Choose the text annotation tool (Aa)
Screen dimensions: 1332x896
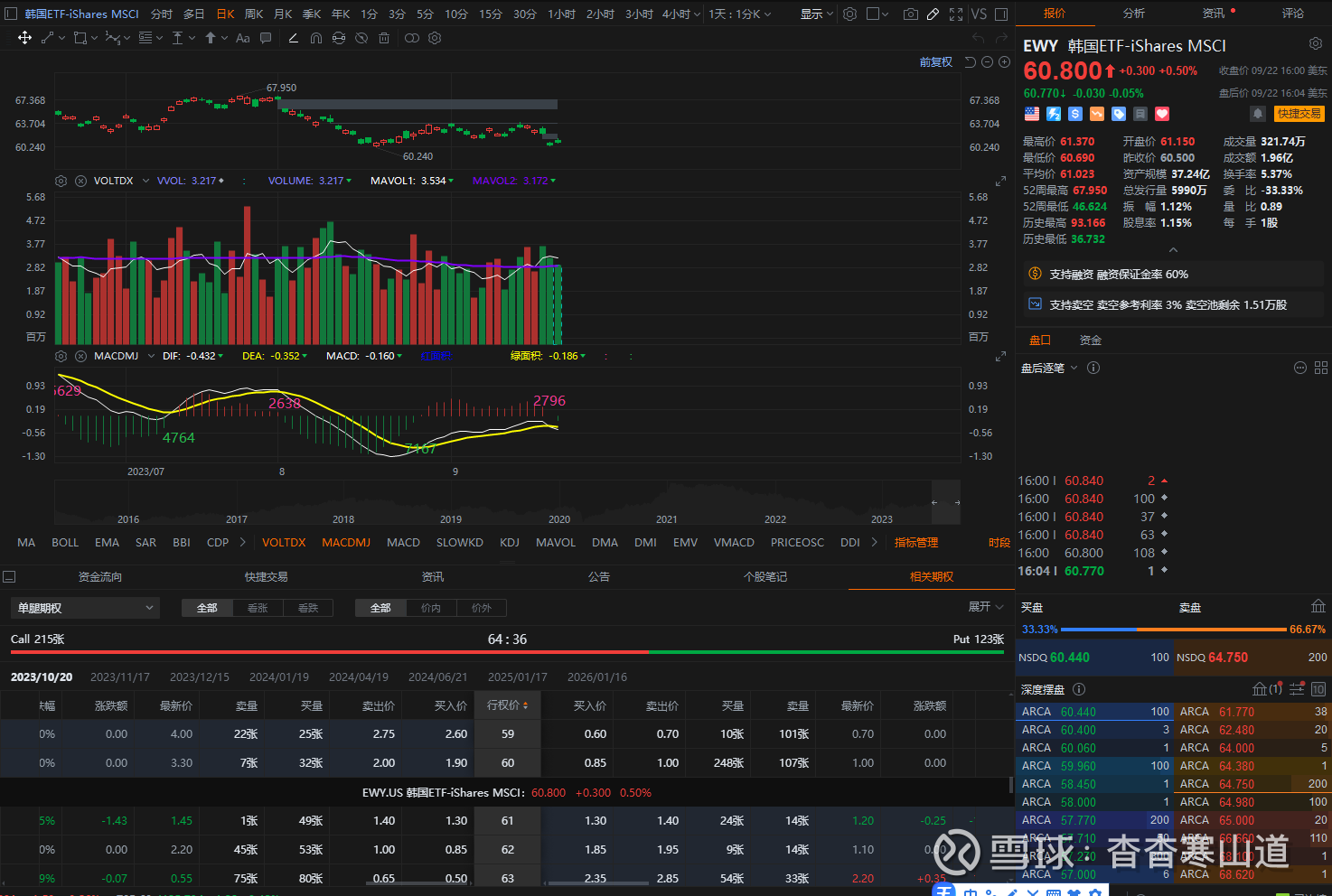click(x=242, y=38)
